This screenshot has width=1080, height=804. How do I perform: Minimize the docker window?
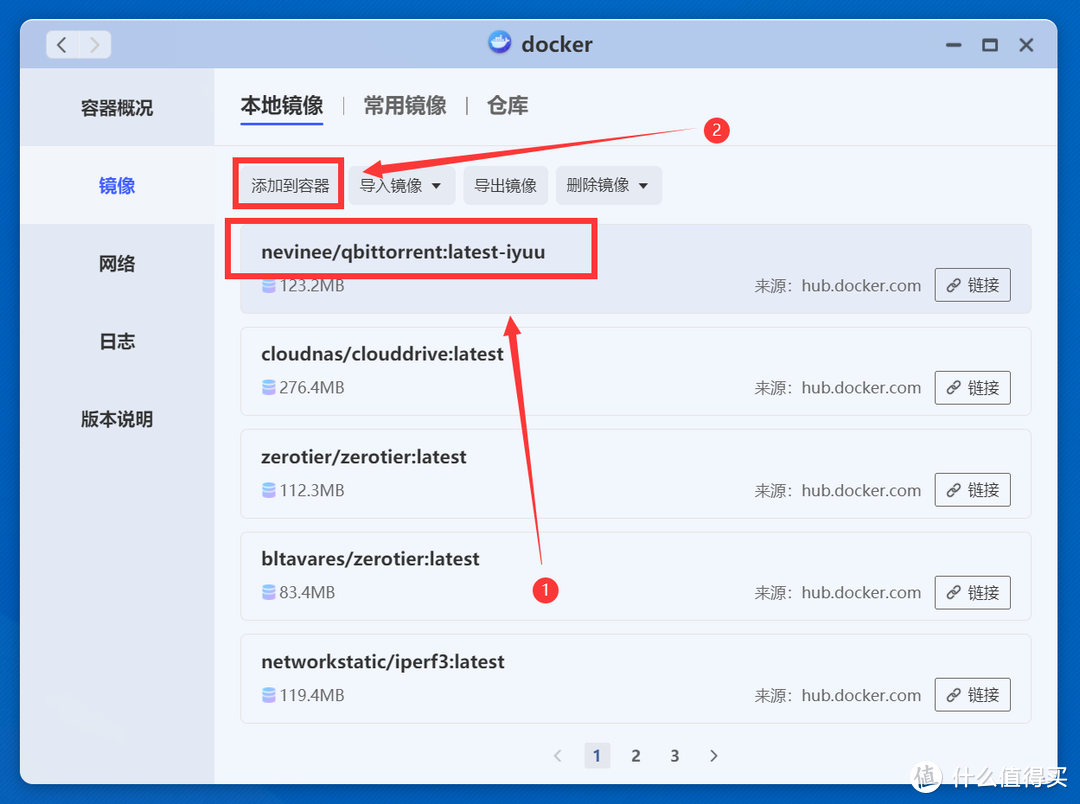[x=953, y=45]
